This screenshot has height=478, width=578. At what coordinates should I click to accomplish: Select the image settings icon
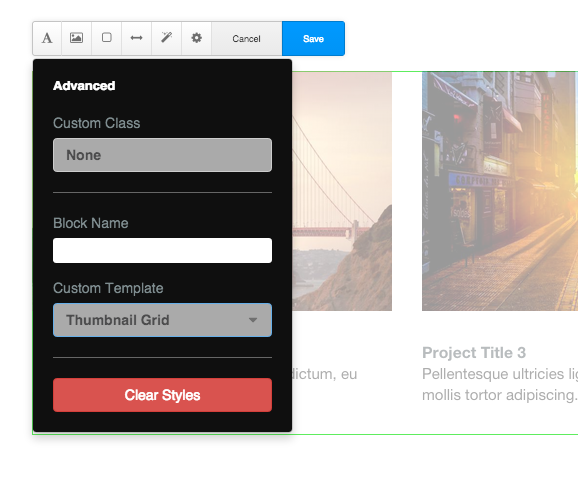coord(77,38)
